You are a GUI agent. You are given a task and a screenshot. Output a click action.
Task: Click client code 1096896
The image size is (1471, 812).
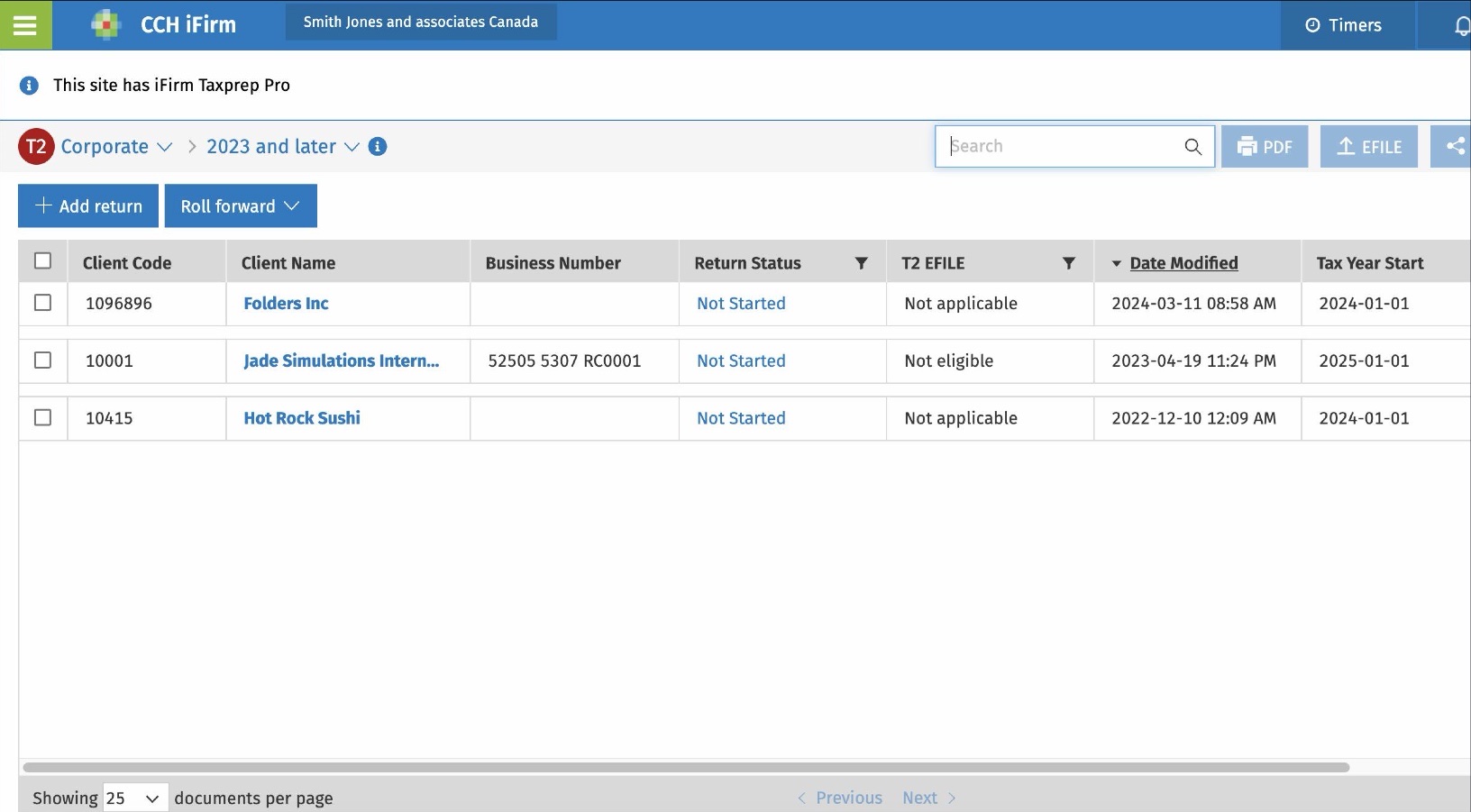pos(119,304)
